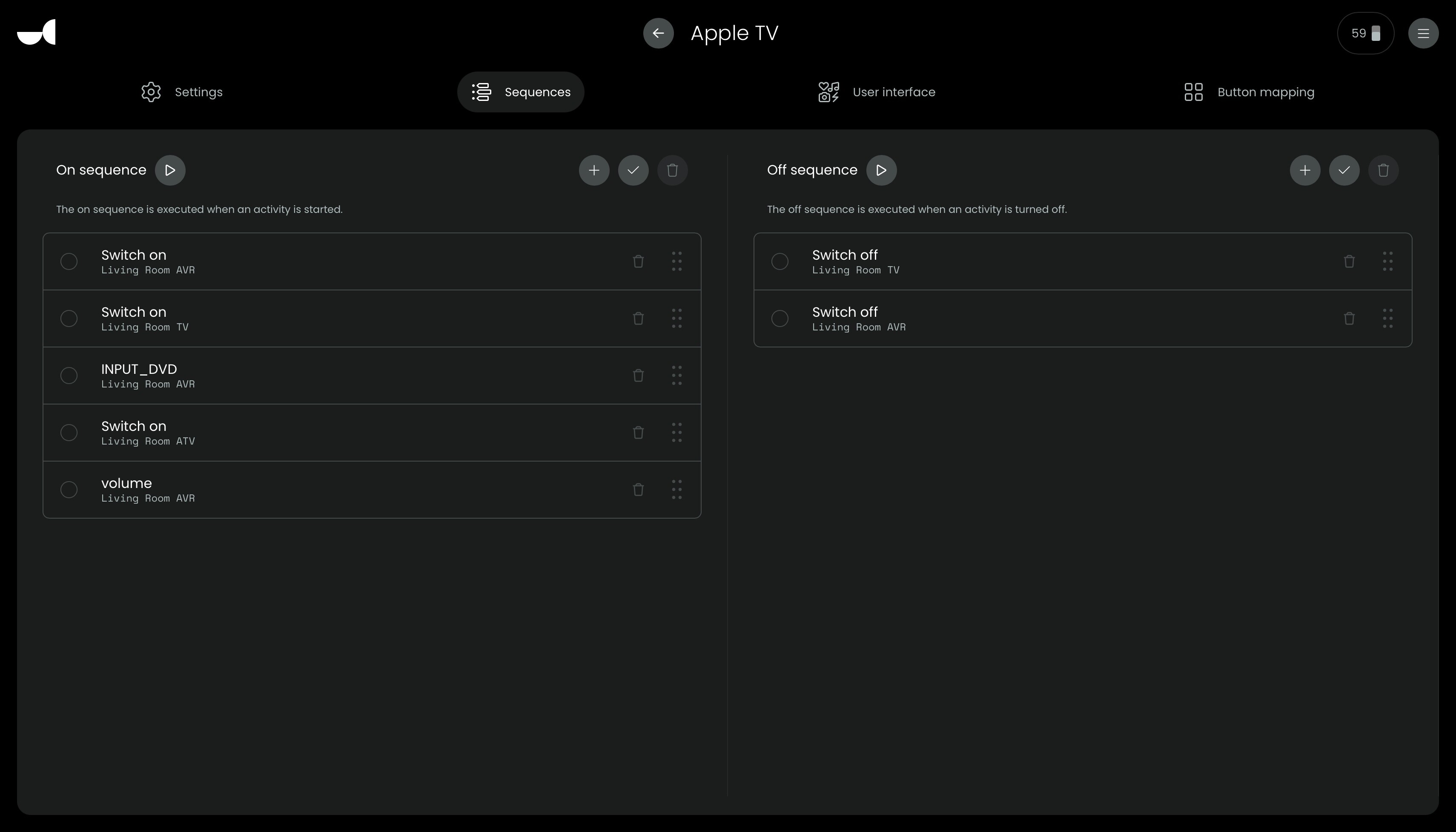The image size is (1456, 832).
Task: Click the home logo in the corner
Action: coord(37,32)
